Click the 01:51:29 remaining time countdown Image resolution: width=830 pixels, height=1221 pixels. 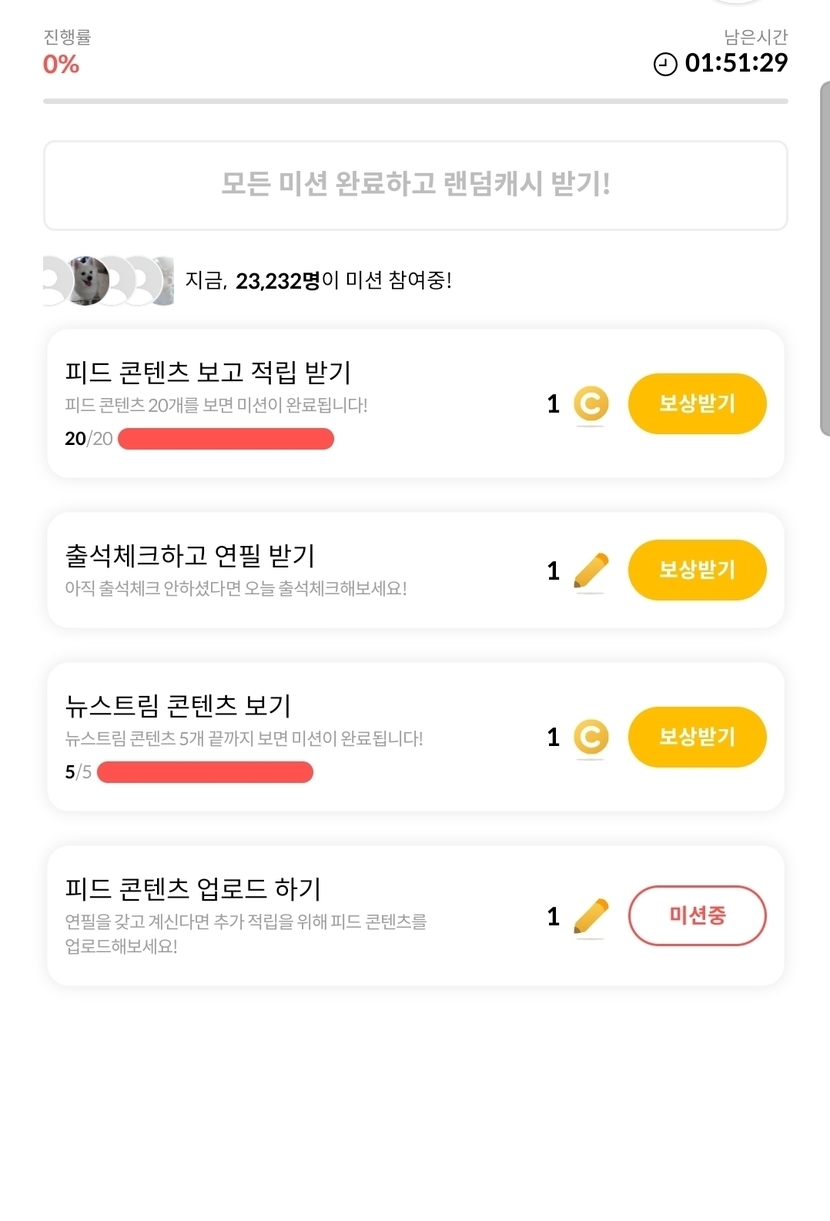pos(736,64)
